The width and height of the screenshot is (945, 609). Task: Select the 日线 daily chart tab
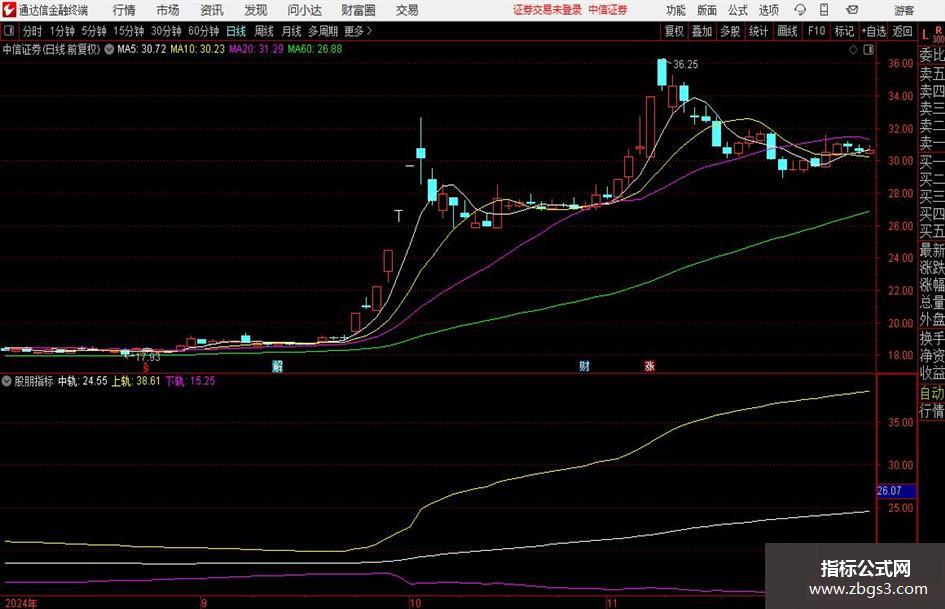tap(236, 31)
